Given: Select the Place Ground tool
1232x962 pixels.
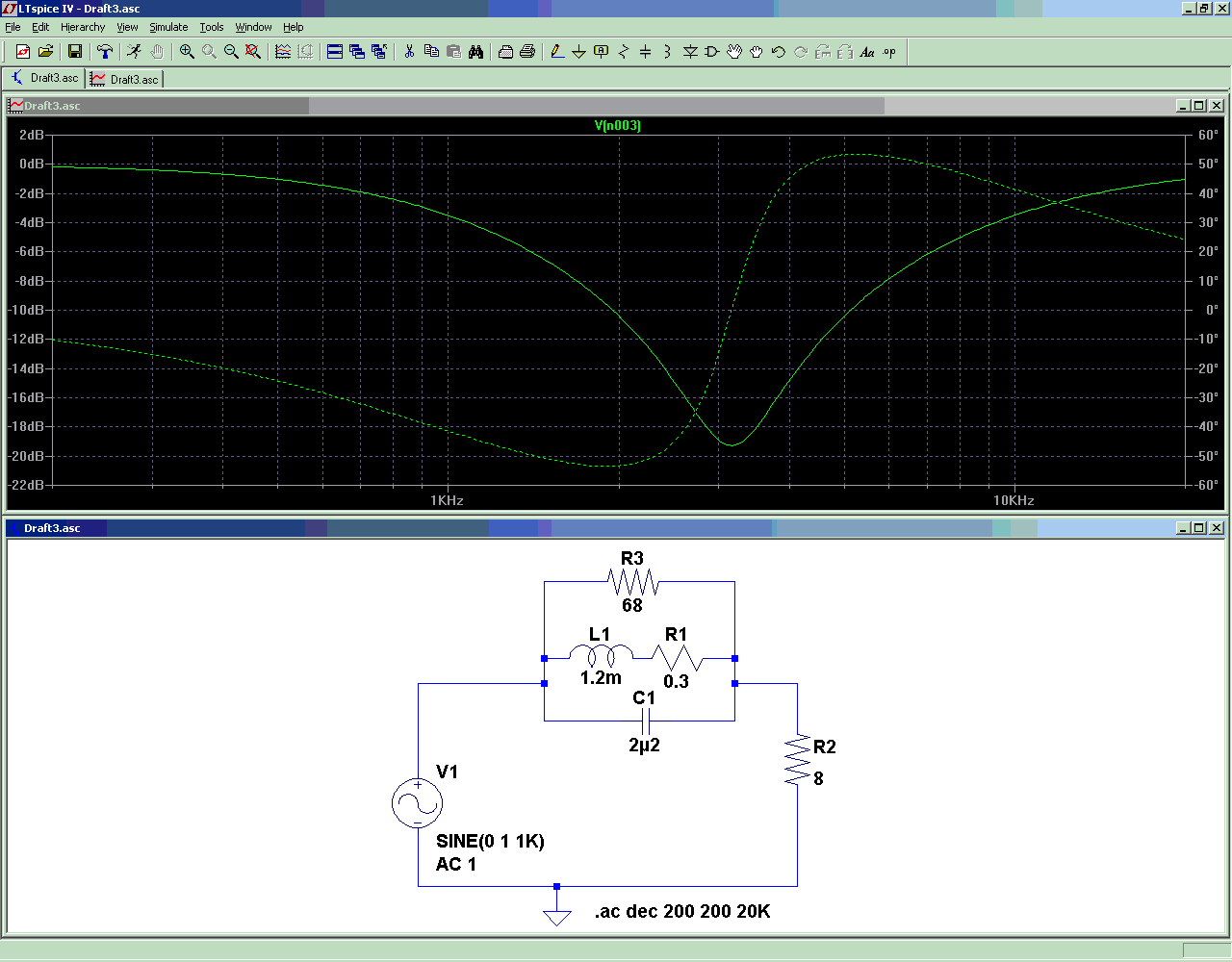Looking at the screenshot, I should (578, 52).
